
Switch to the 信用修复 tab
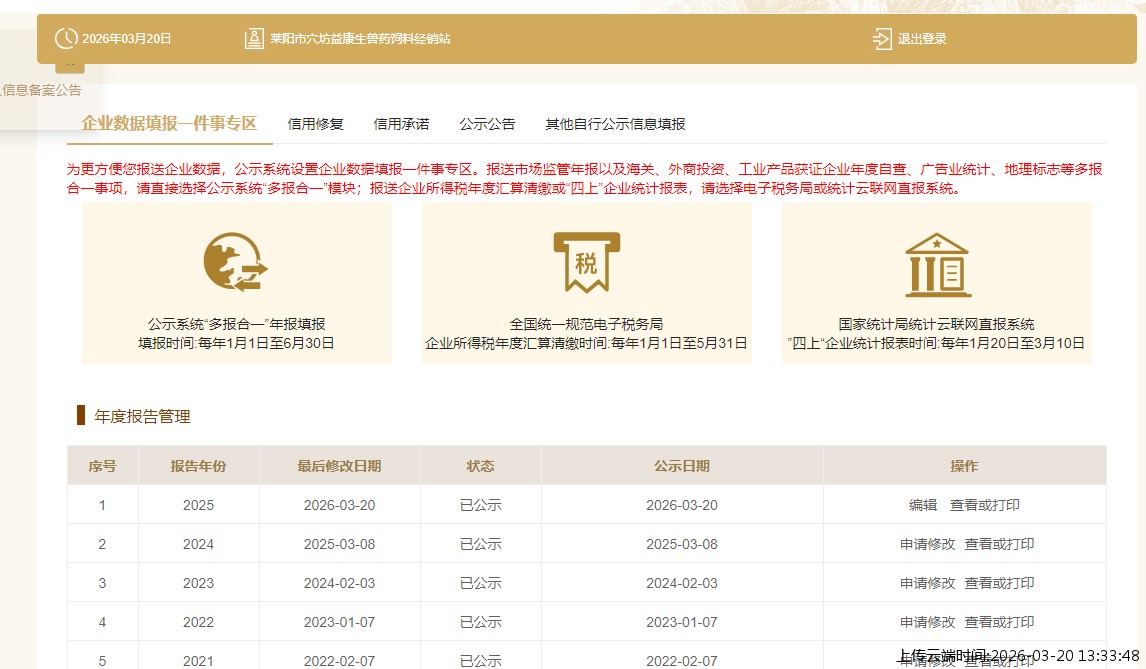point(315,124)
